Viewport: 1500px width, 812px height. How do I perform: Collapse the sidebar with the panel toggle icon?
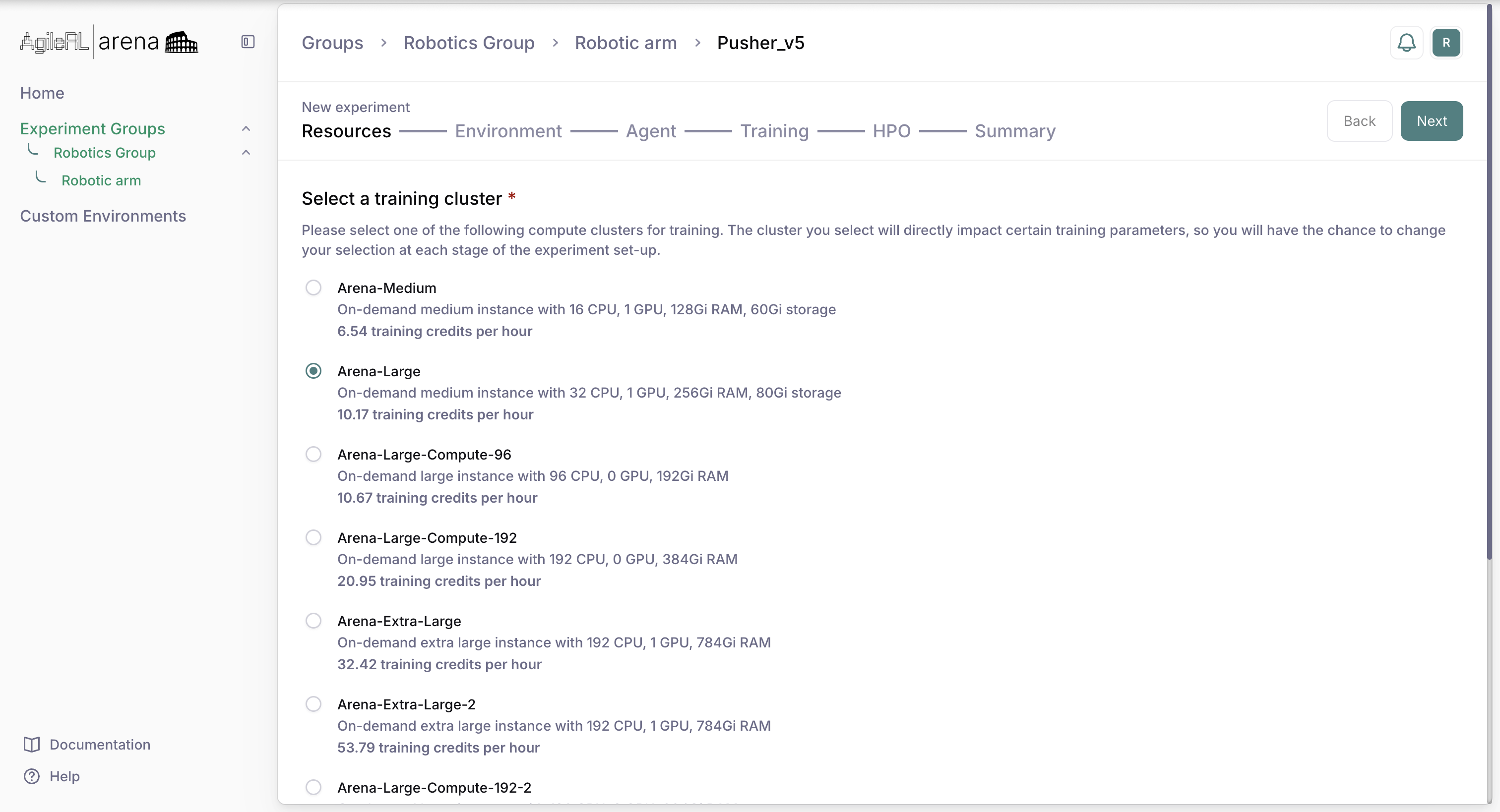247,41
